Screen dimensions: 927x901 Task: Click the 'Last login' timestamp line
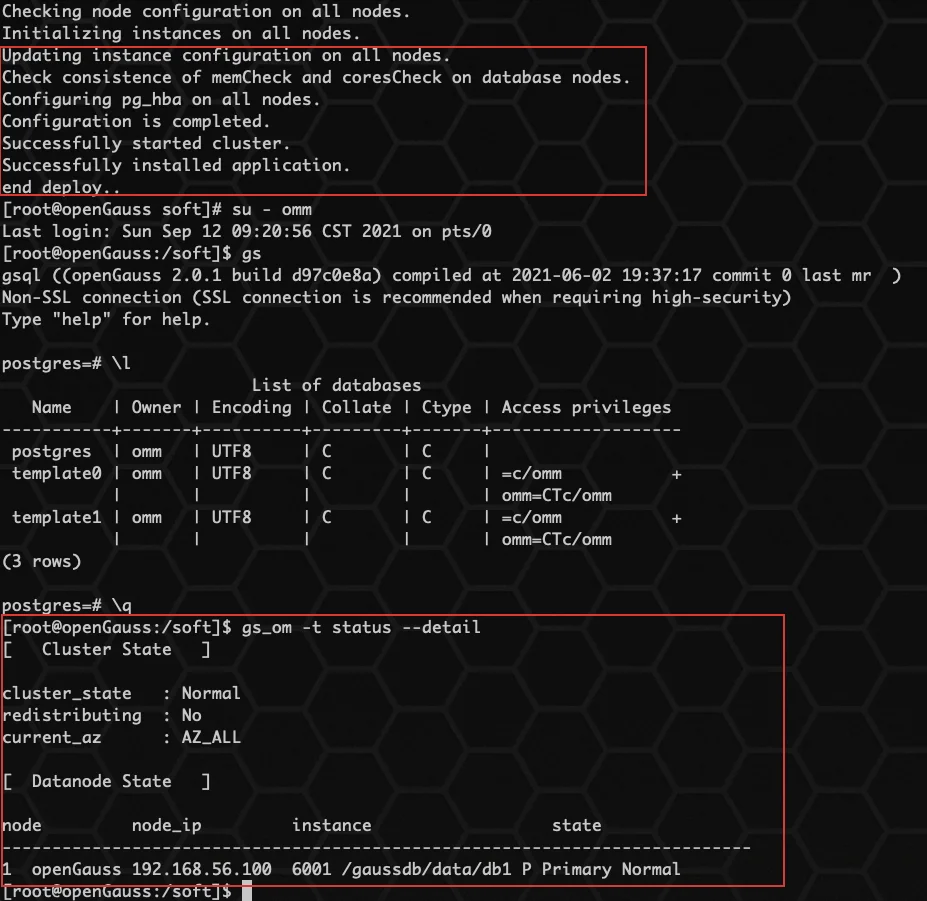[247, 231]
